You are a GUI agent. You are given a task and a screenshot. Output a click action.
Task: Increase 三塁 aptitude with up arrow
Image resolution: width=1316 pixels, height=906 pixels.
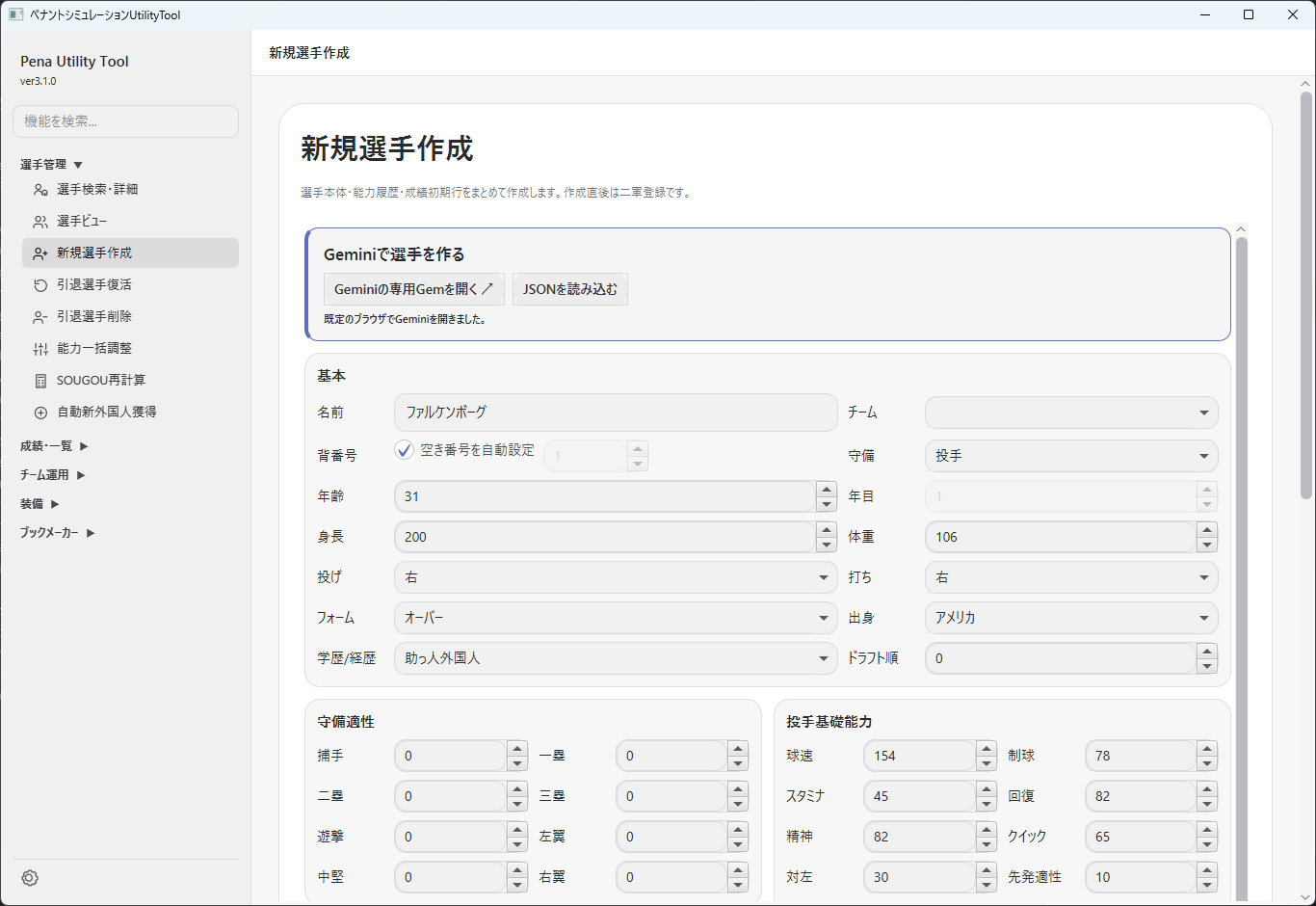pyautogui.click(x=738, y=788)
